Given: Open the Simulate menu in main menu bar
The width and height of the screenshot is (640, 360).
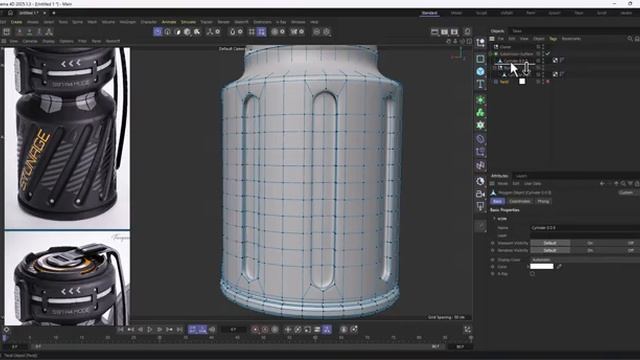Looking at the screenshot, I should click(x=188, y=22).
